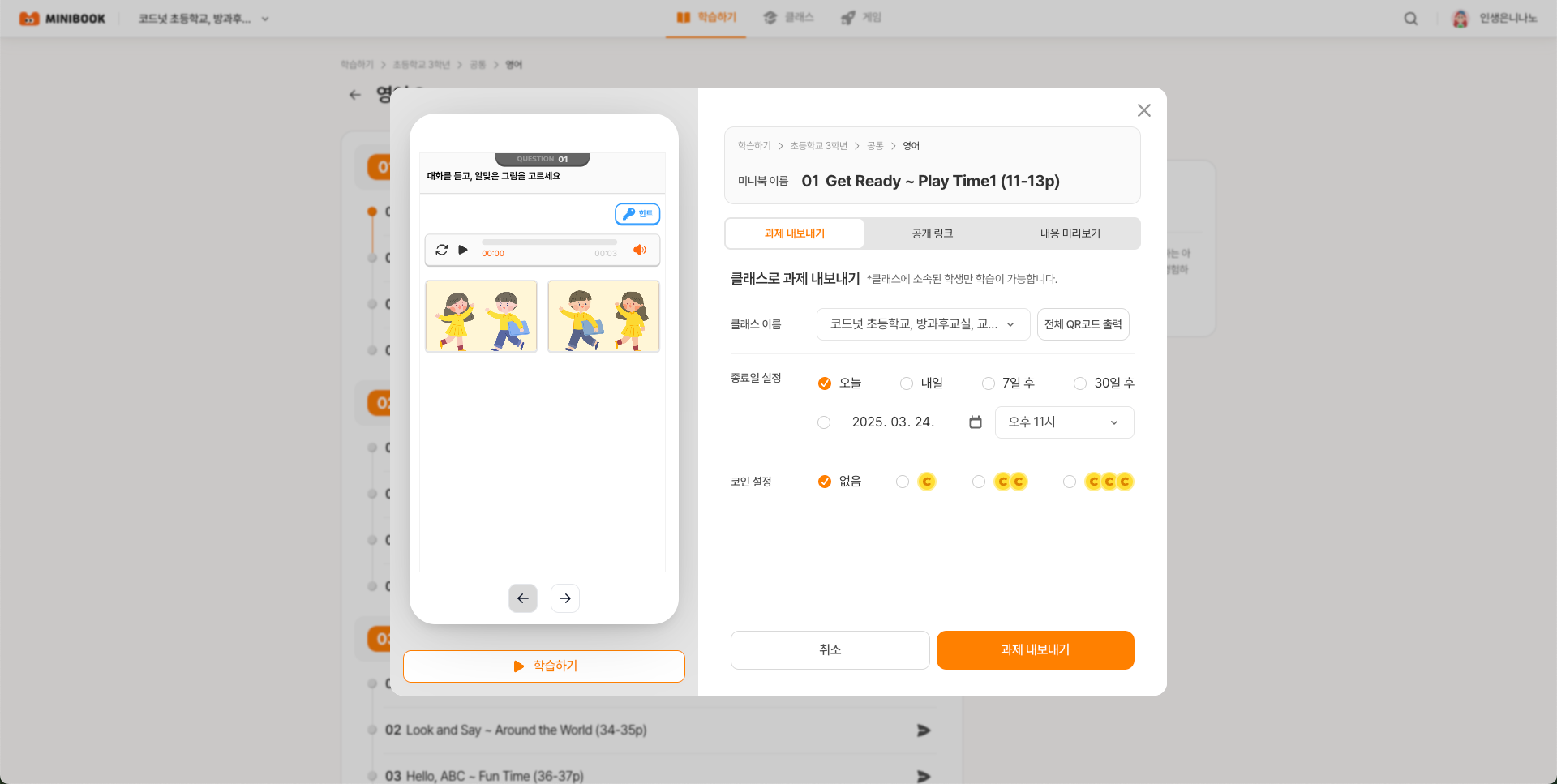
Task: Select the three-coin reward option
Action: coord(1069,481)
